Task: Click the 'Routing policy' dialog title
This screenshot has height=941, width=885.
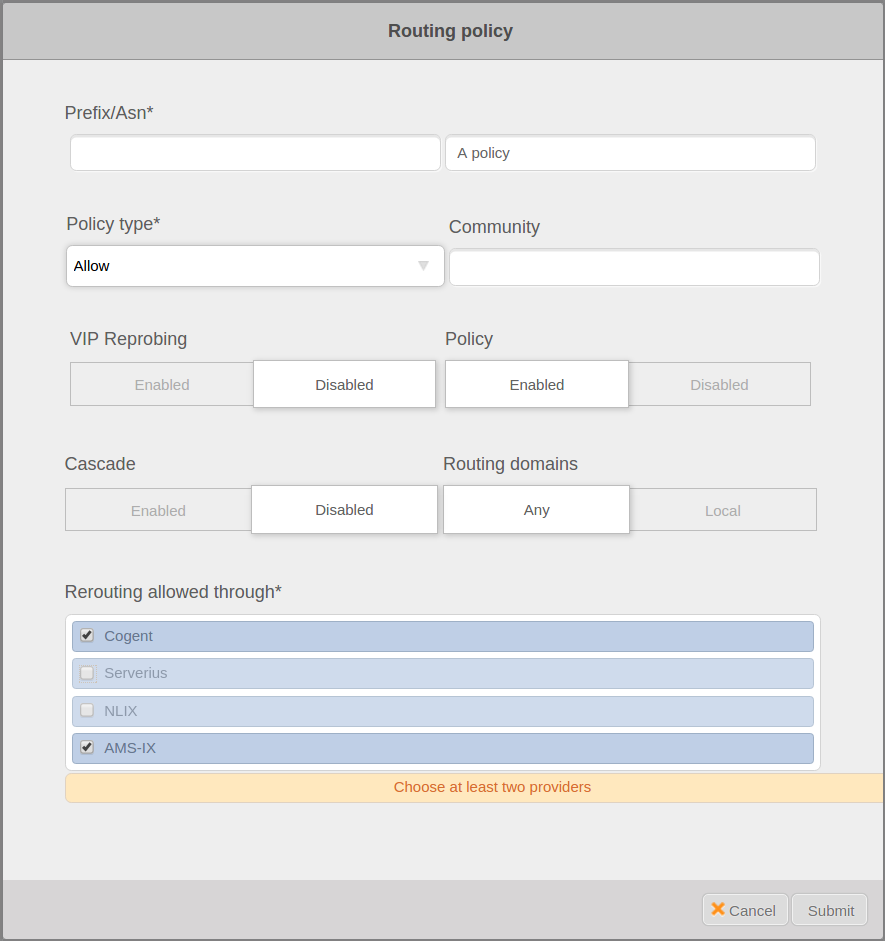Action: click(x=451, y=31)
